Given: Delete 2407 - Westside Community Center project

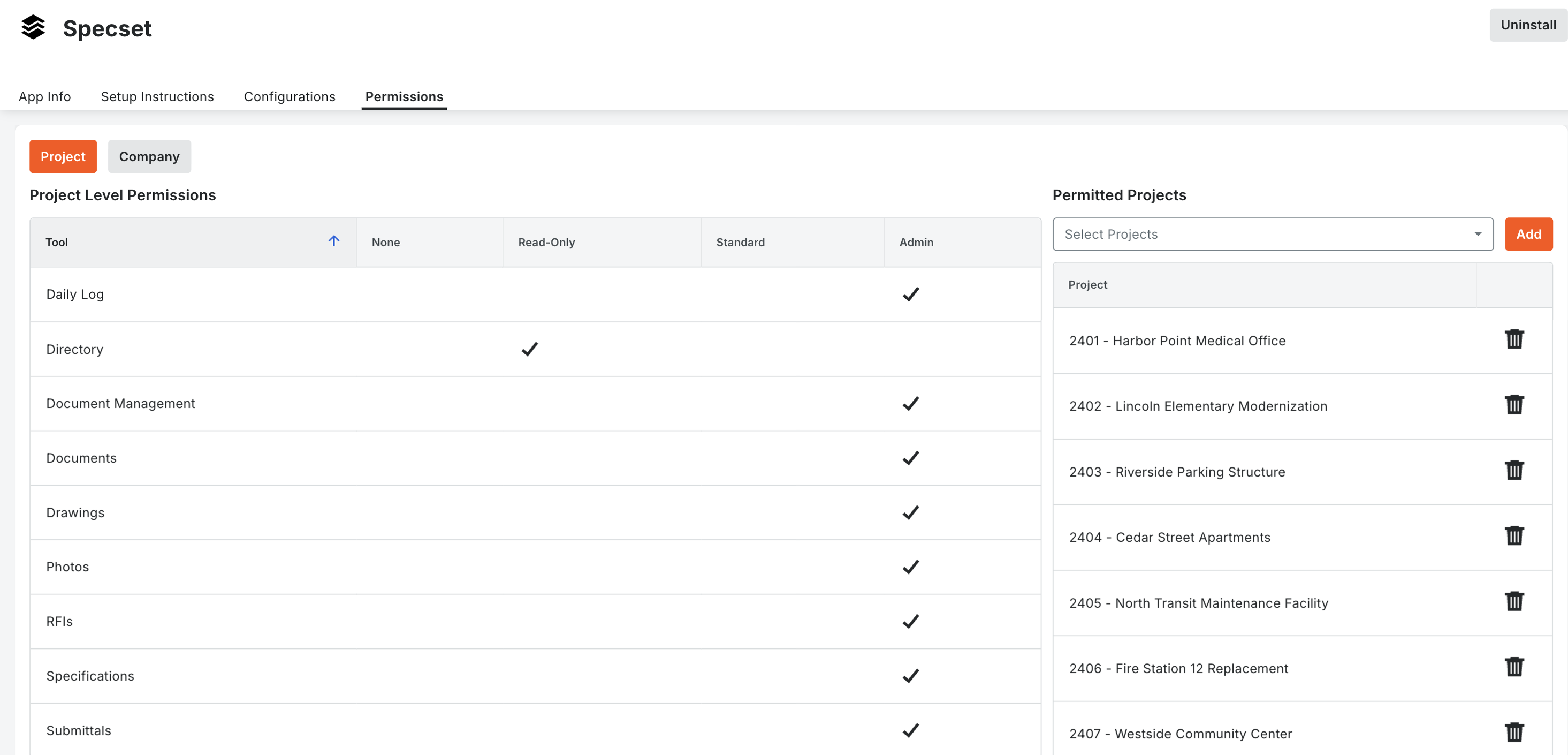Looking at the screenshot, I should [x=1514, y=733].
